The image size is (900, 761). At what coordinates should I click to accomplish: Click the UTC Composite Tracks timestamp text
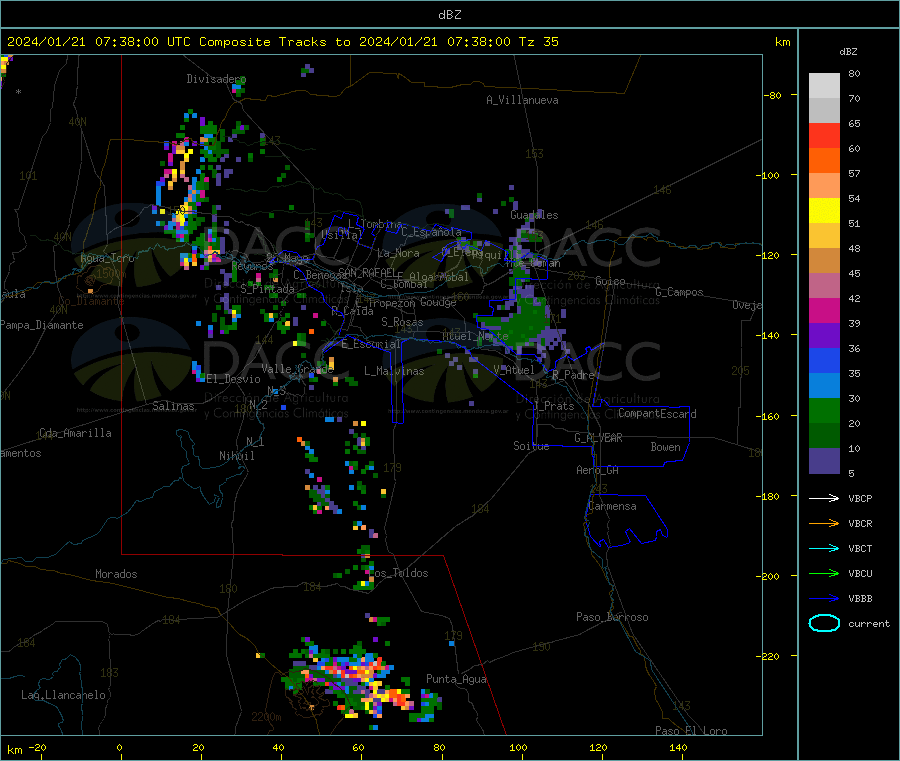tap(283, 42)
